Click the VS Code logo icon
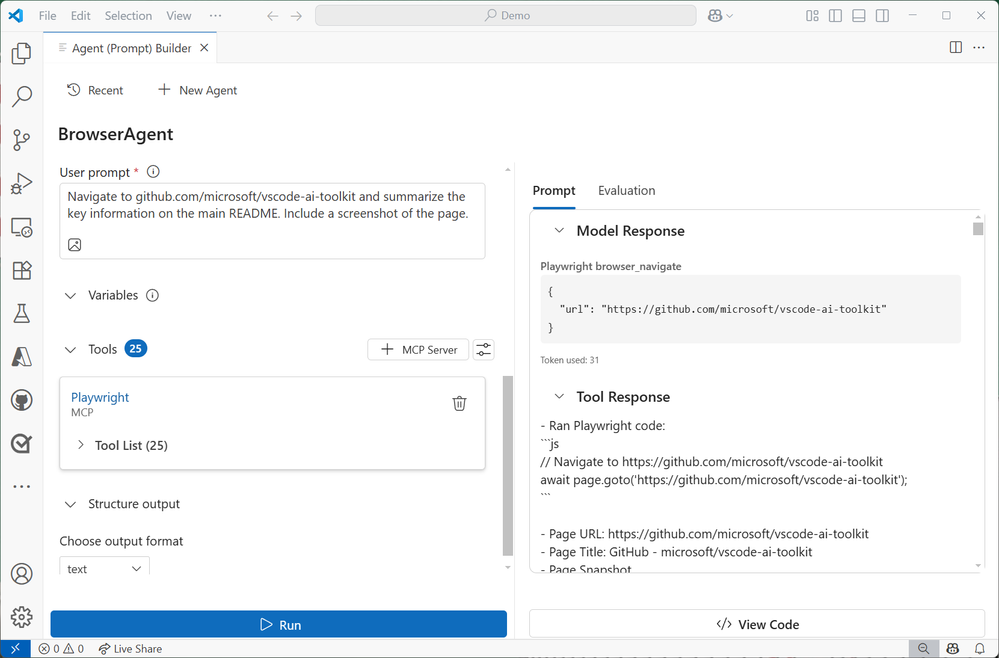Image resolution: width=999 pixels, height=658 pixels. 16,15
